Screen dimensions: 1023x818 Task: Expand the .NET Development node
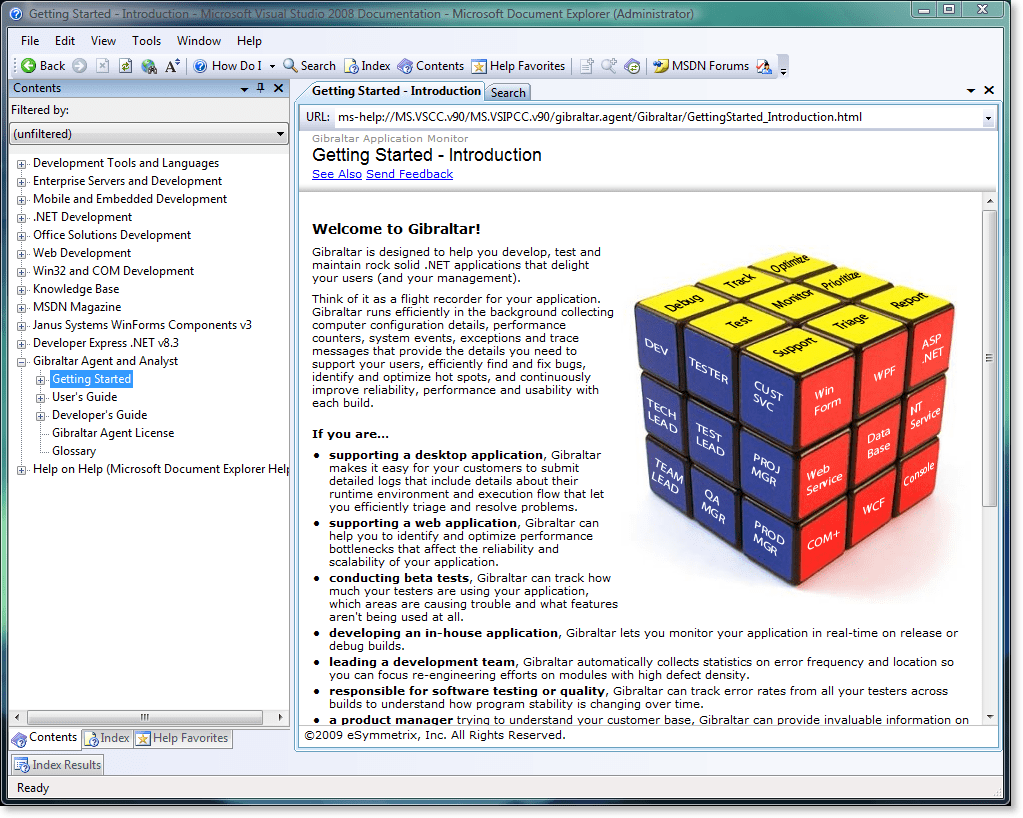(x=22, y=218)
